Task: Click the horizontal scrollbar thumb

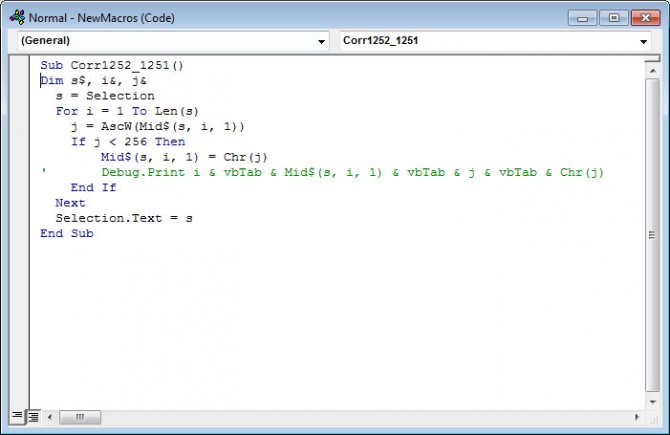Action: coord(80,415)
